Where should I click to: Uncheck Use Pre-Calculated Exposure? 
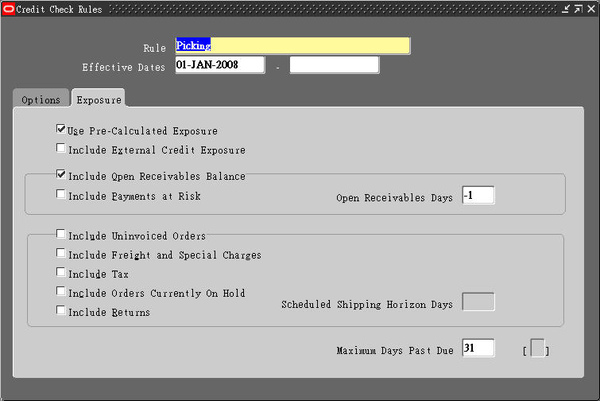pyautogui.click(x=60, y=129)
